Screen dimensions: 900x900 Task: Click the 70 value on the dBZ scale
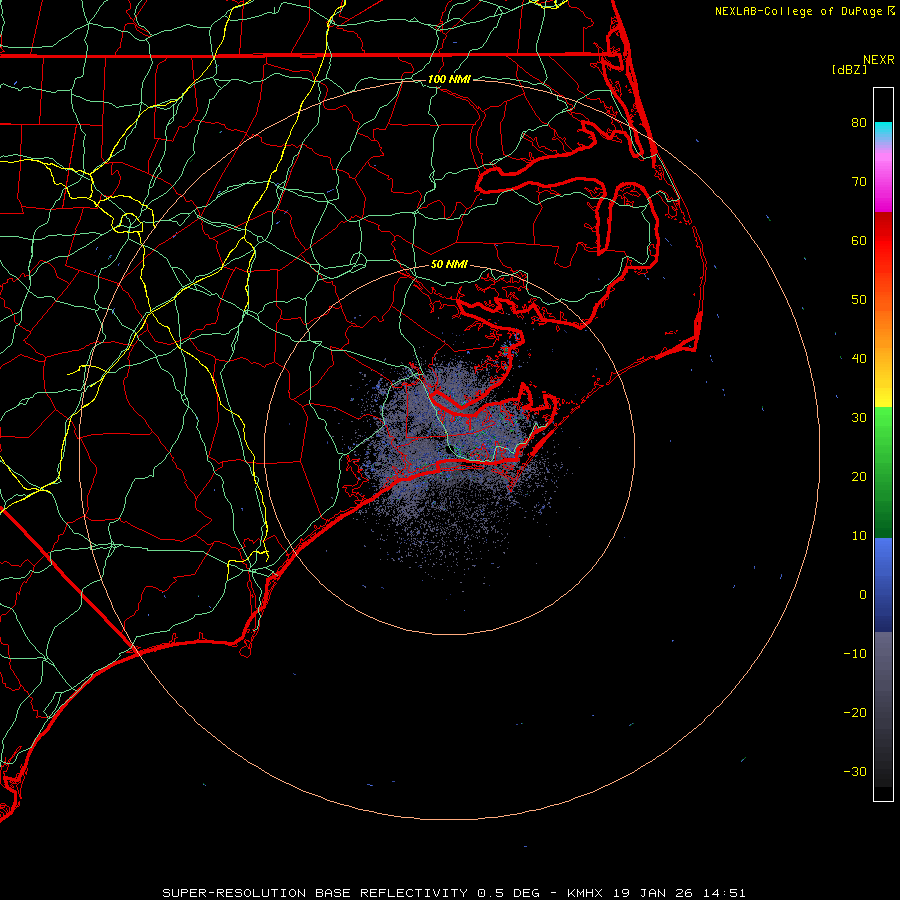(x=859, y=181)
